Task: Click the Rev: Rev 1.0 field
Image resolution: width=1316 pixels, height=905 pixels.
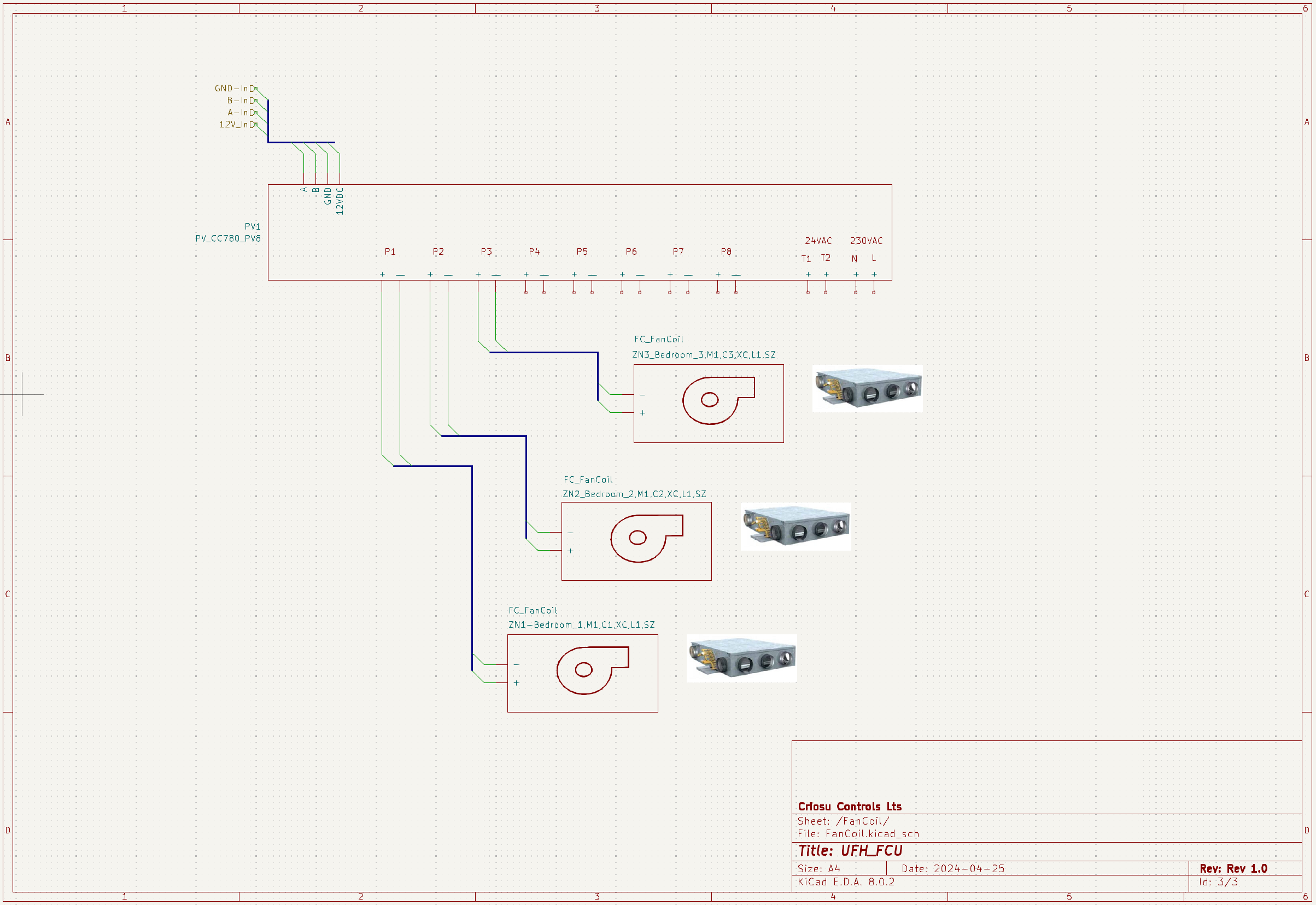Action: [1233, 868]
